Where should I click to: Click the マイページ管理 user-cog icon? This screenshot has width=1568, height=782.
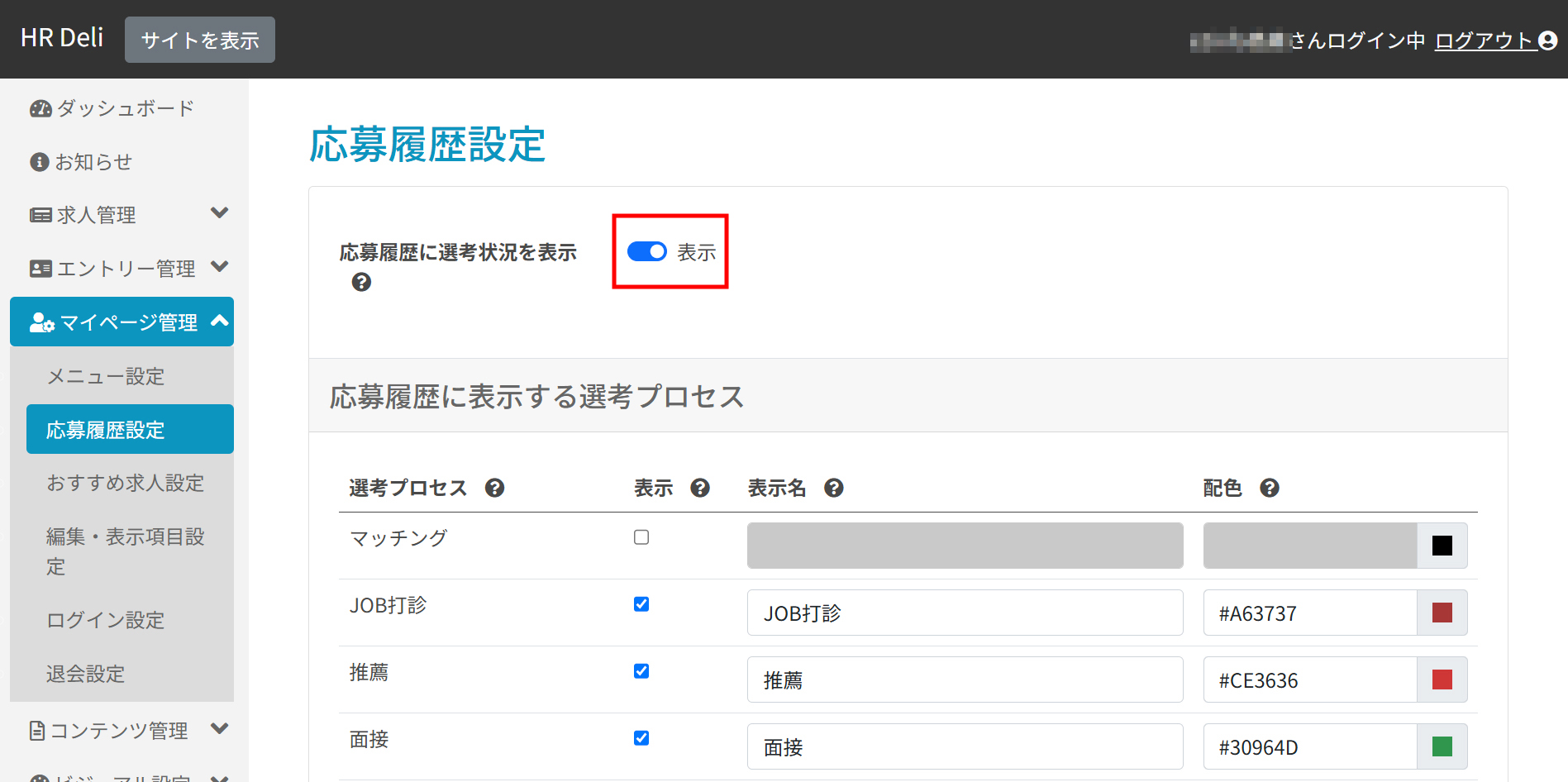[x=42, y=322]
